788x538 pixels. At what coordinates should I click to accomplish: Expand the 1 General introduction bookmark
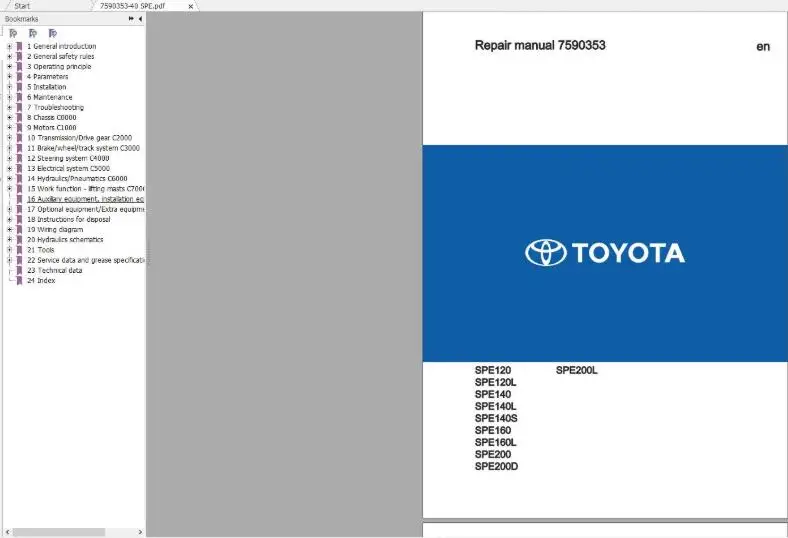pyautogui.click(x=9, y=46)
